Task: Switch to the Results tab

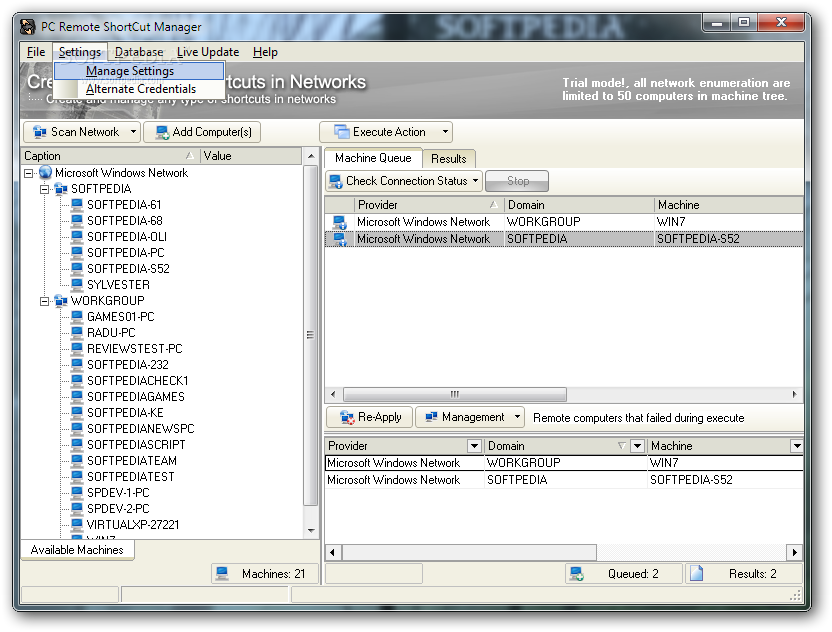Action: point(448,159)
